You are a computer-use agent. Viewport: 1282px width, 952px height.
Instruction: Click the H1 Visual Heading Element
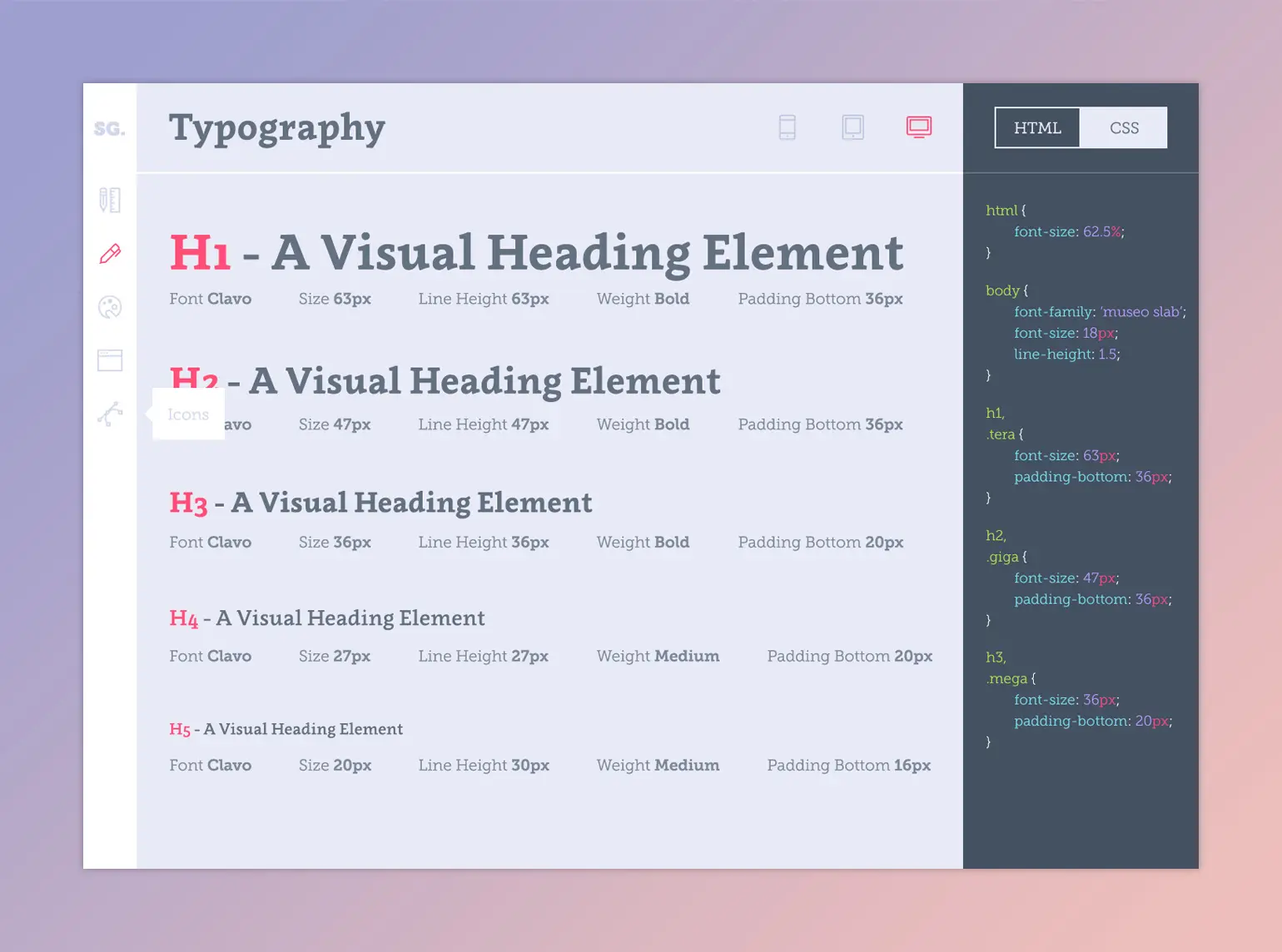(537, 253)
